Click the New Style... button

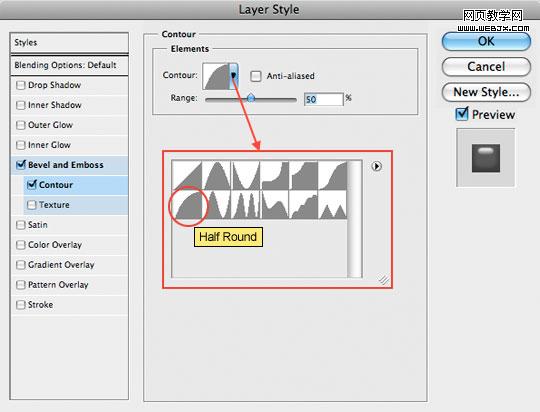486,92
